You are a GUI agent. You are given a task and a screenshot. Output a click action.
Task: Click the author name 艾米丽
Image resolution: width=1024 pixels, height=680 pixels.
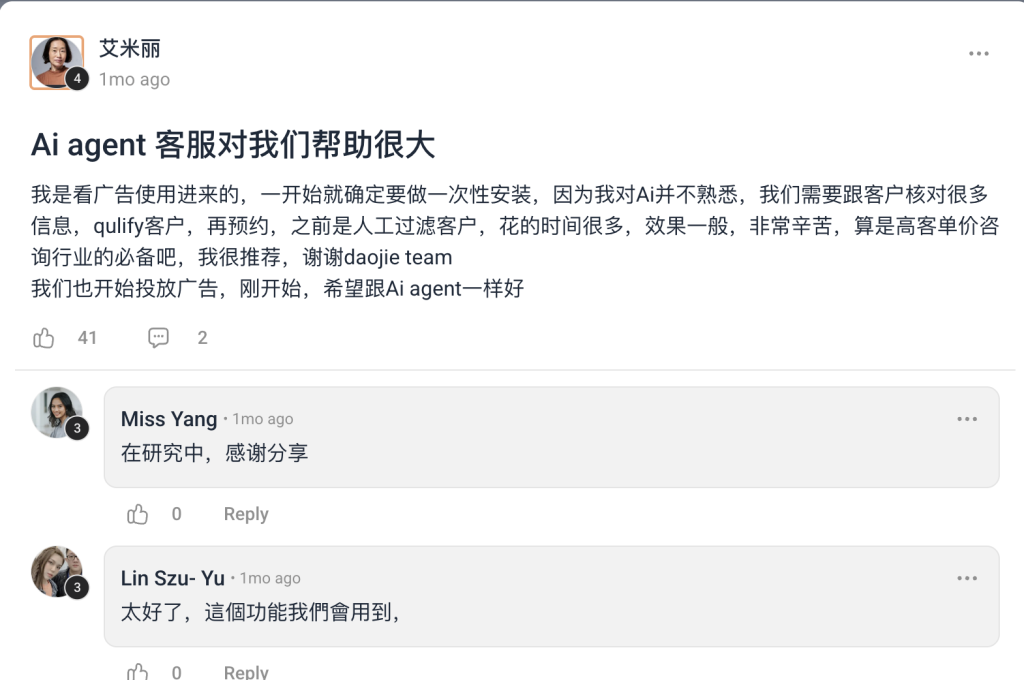coord(129,48)
